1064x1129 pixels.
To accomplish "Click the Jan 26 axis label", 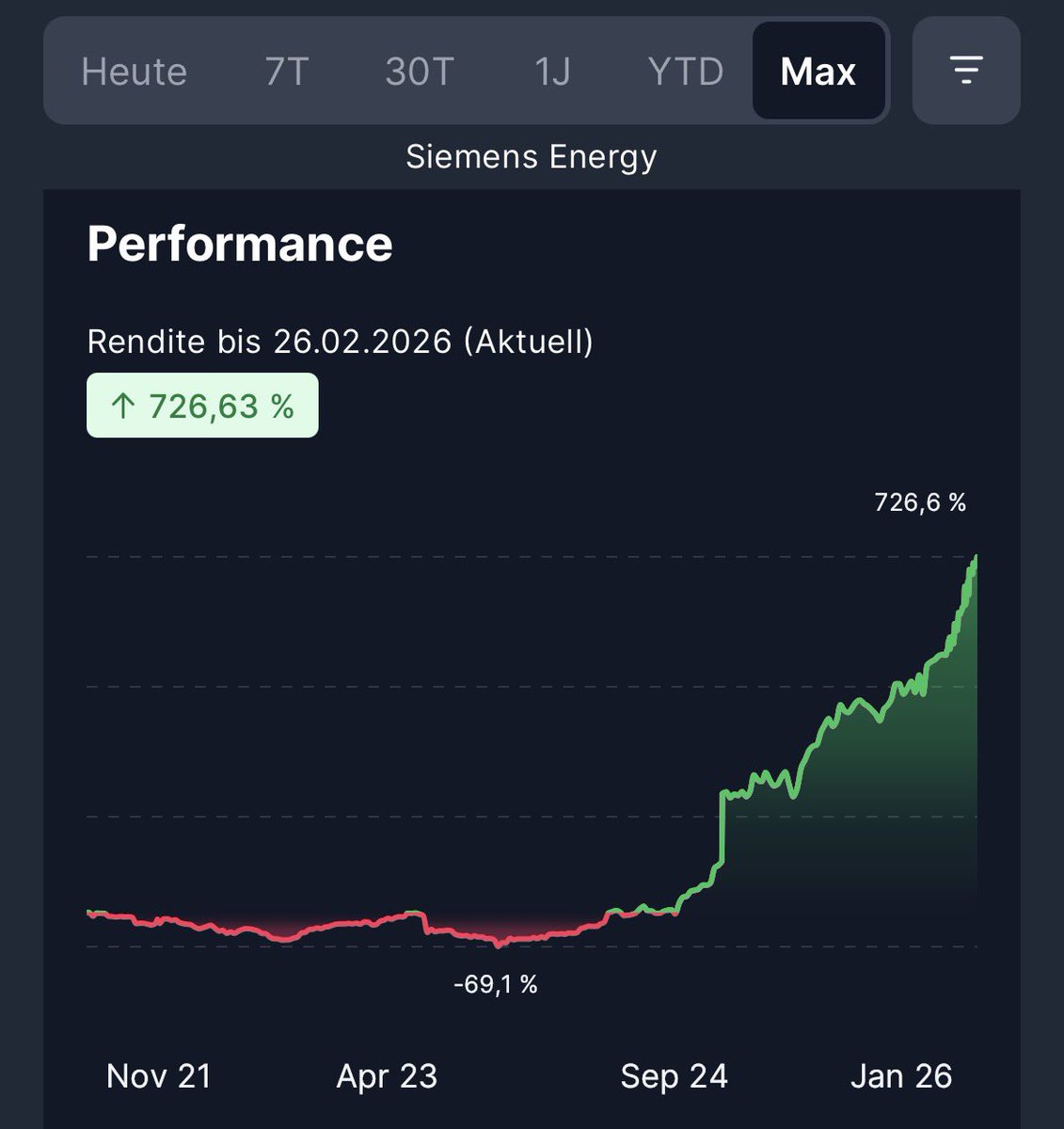I will [x=901, y=1075].
